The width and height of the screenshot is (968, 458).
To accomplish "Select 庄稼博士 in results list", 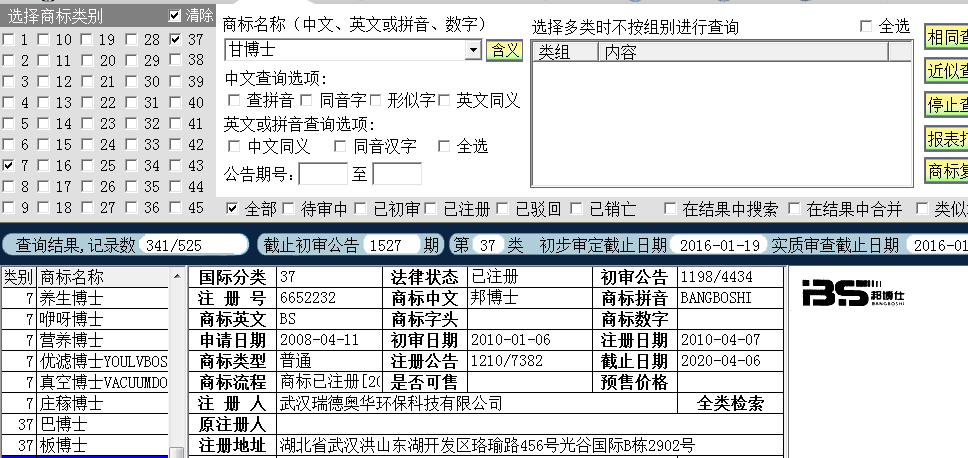I will [102, 403].
